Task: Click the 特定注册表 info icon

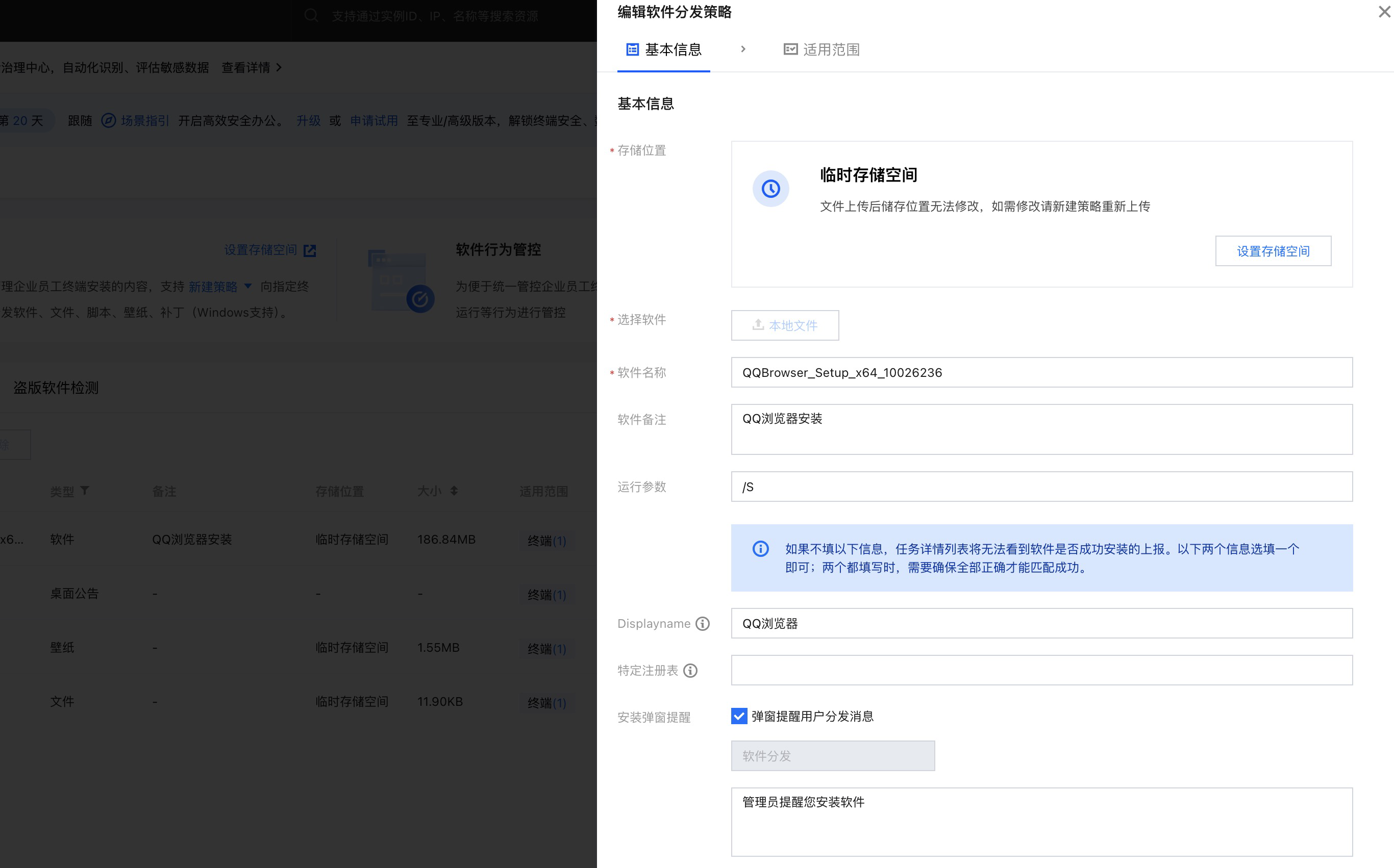Action: (690, 671)
